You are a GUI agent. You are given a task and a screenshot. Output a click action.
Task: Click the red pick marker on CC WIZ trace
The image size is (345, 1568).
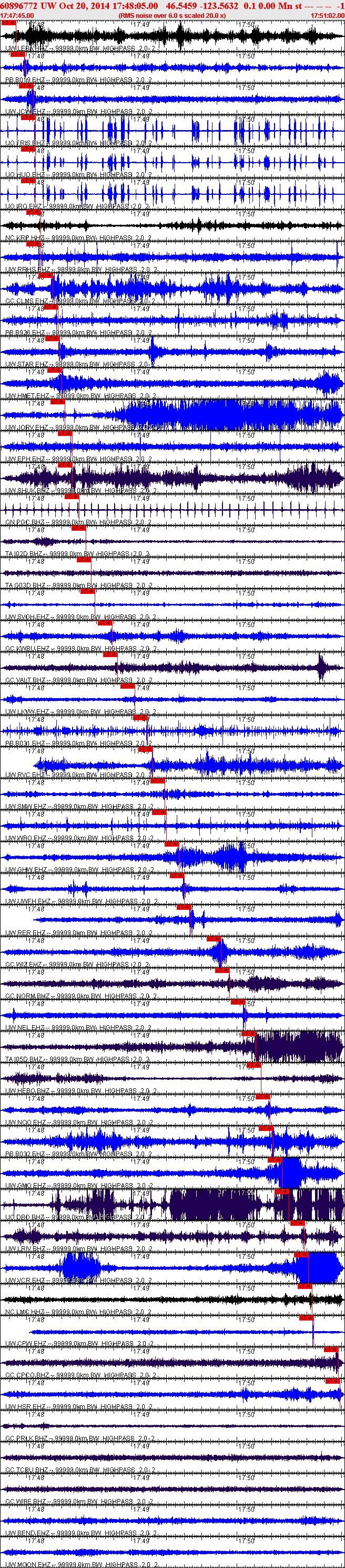pos(214,940)
